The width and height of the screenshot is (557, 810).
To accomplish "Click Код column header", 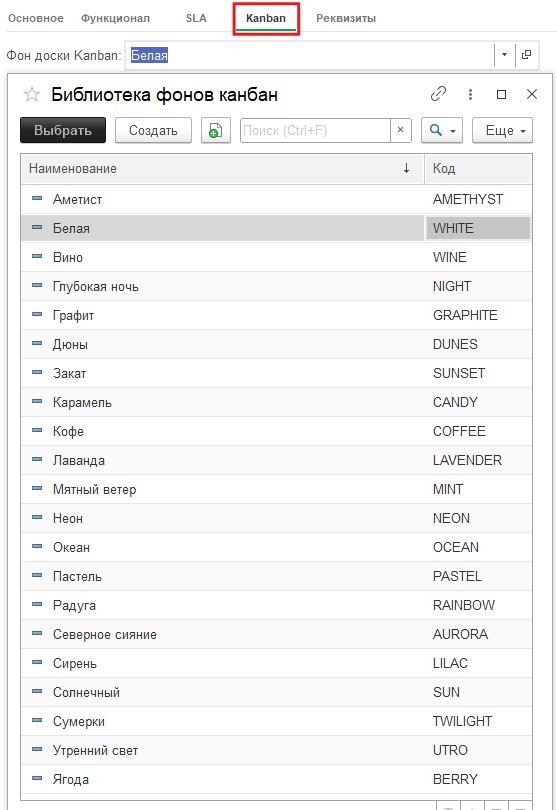I will [478, 168].
